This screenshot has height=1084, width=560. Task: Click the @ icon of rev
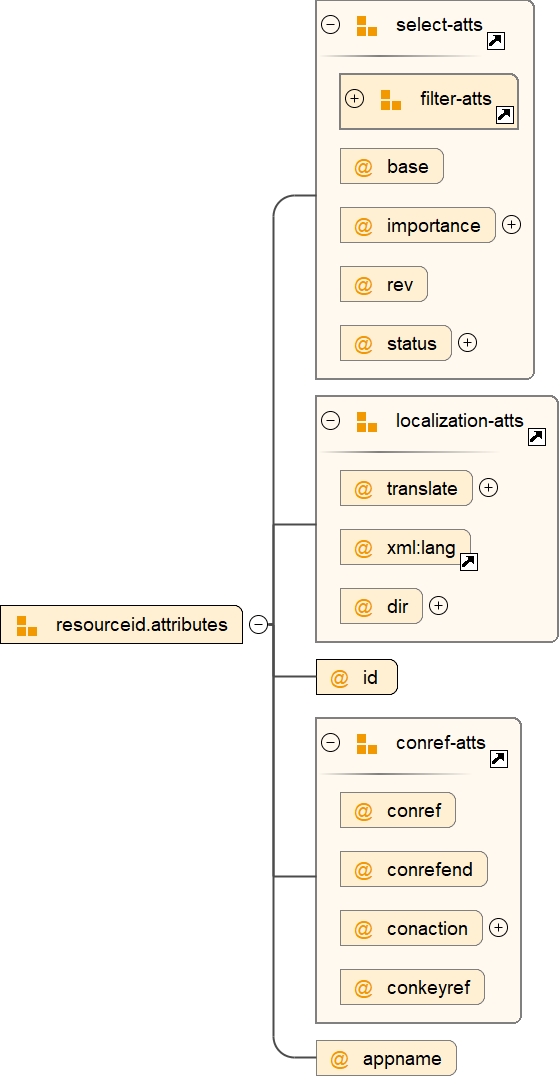coord(363,285)
